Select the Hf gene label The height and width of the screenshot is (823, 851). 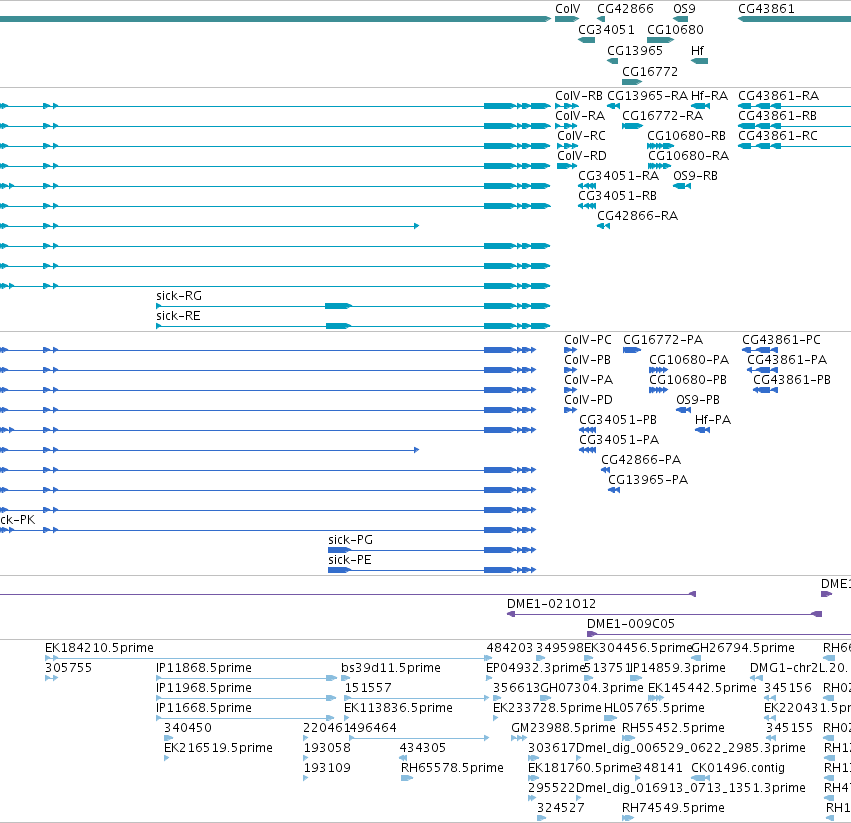coord(697,50)
